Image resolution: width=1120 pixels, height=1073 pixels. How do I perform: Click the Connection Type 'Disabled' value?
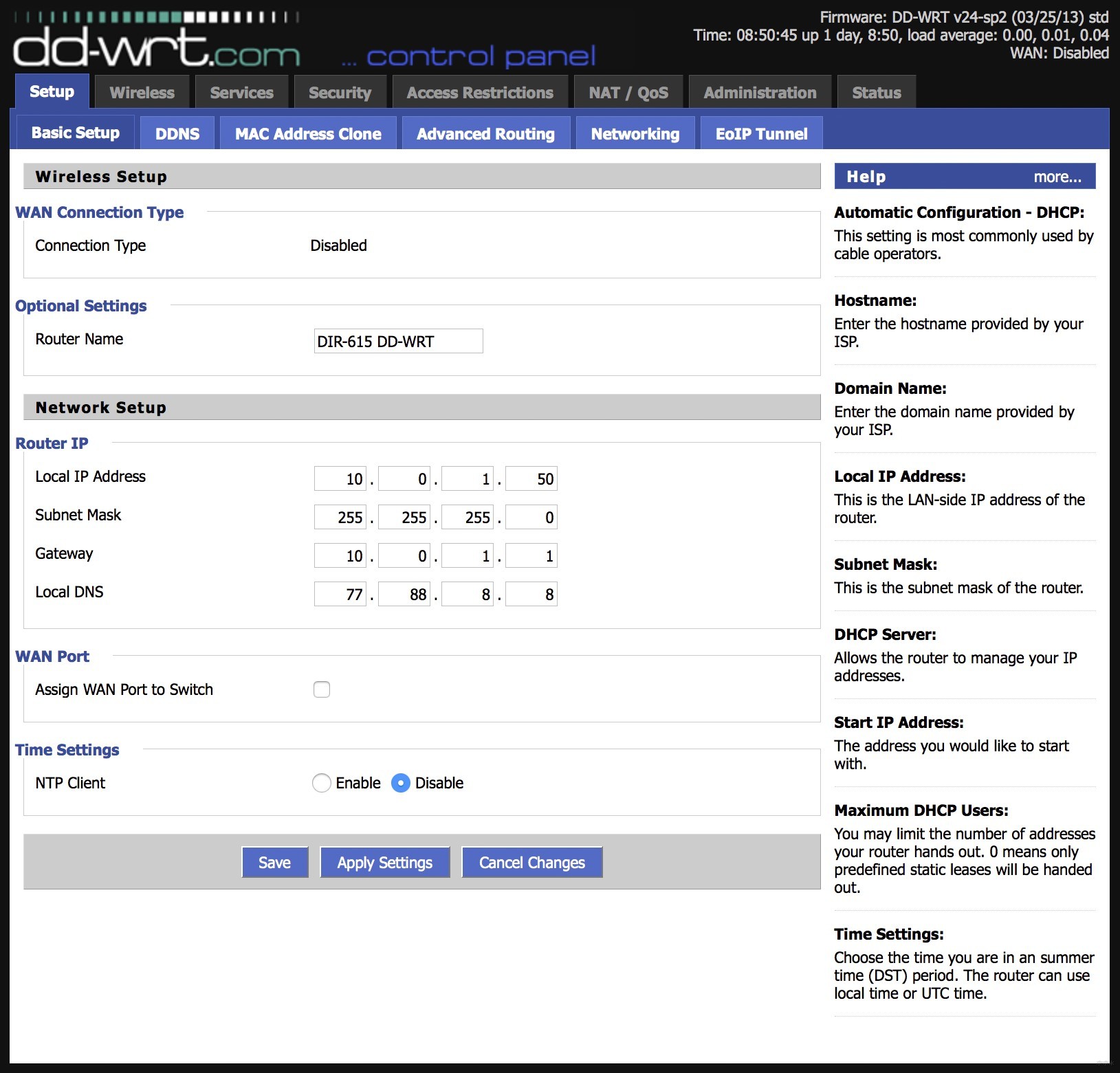click(338, 245)
